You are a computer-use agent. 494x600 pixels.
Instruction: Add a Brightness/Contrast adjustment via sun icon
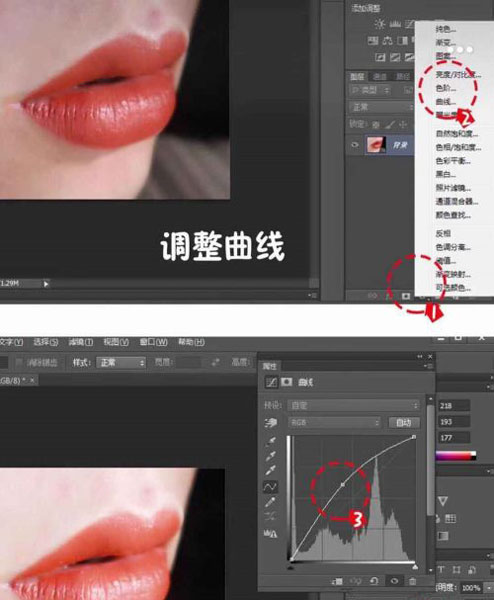click(x=380, y=24)
